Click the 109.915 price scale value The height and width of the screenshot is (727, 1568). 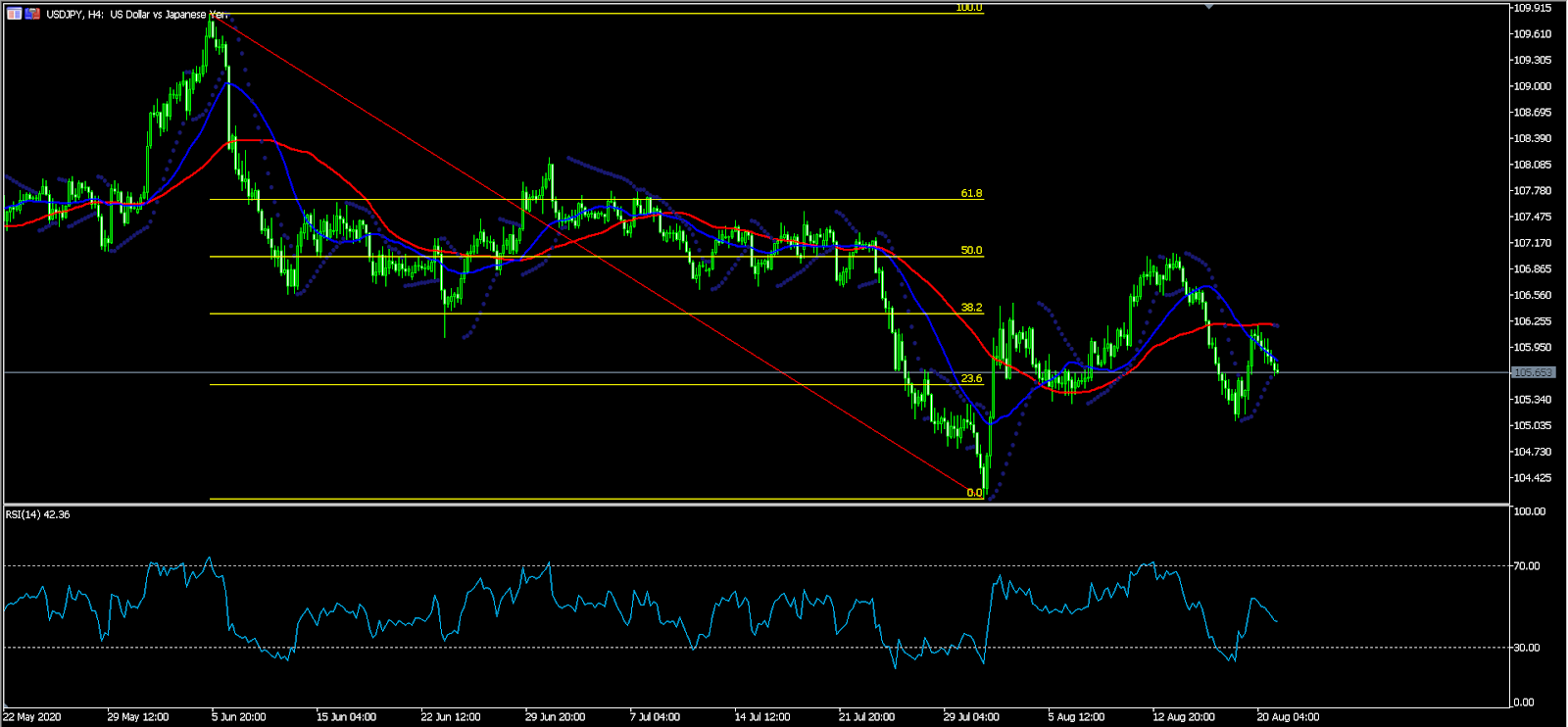pyautogui.click(x=1533, y=8)
